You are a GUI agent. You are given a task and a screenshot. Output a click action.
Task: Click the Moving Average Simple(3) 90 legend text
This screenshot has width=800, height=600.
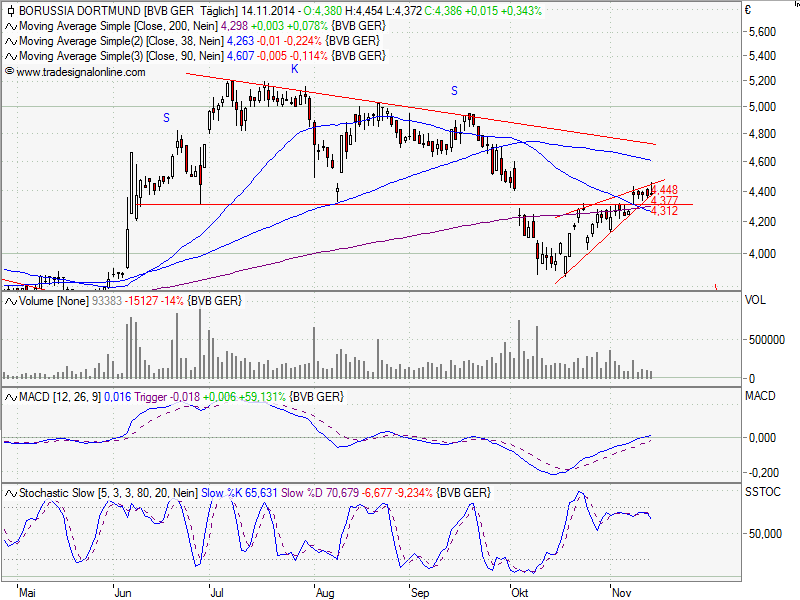[121, 56]
